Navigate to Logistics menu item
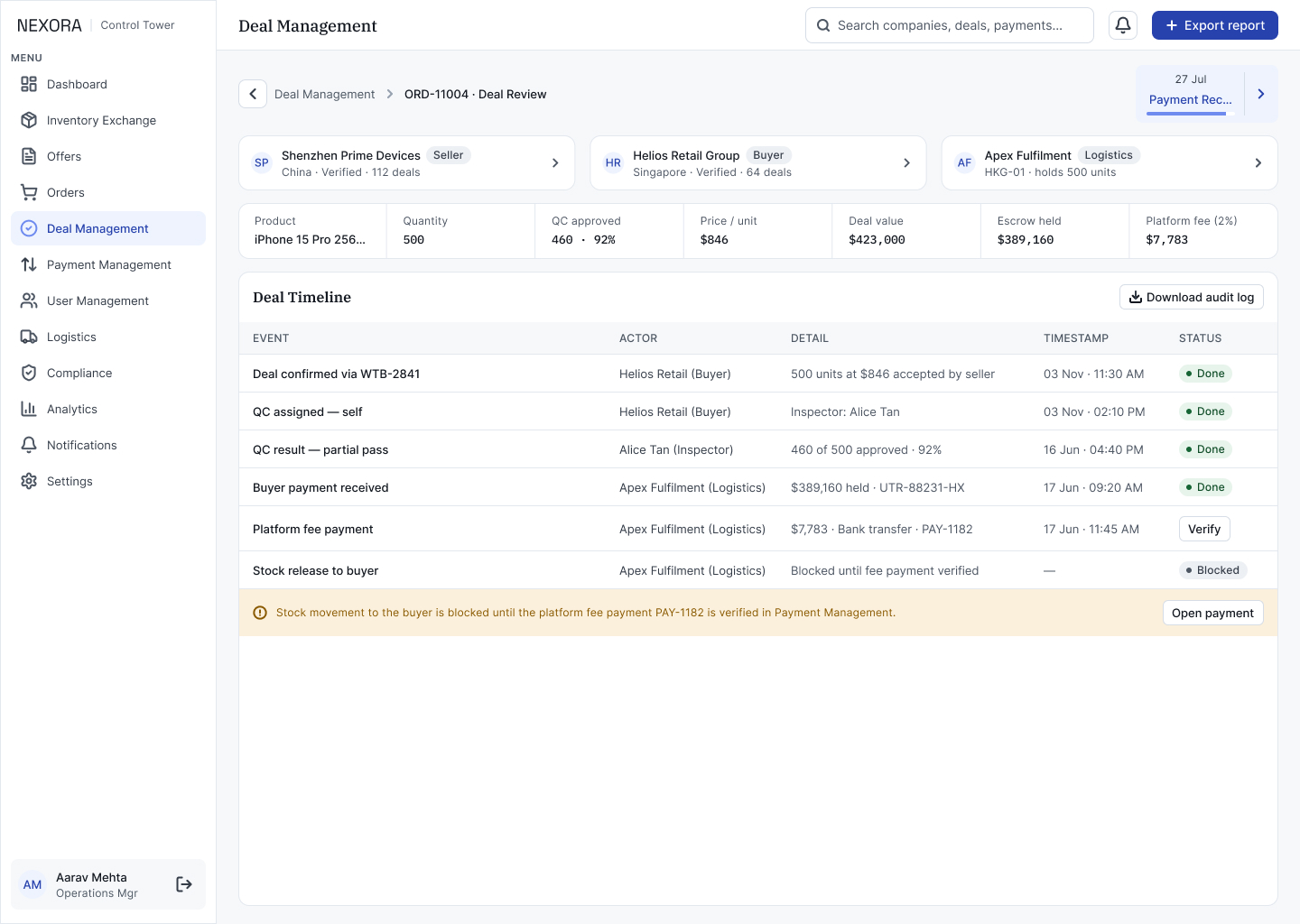This screenshot has width=1300, height=924. pos(108,337)
